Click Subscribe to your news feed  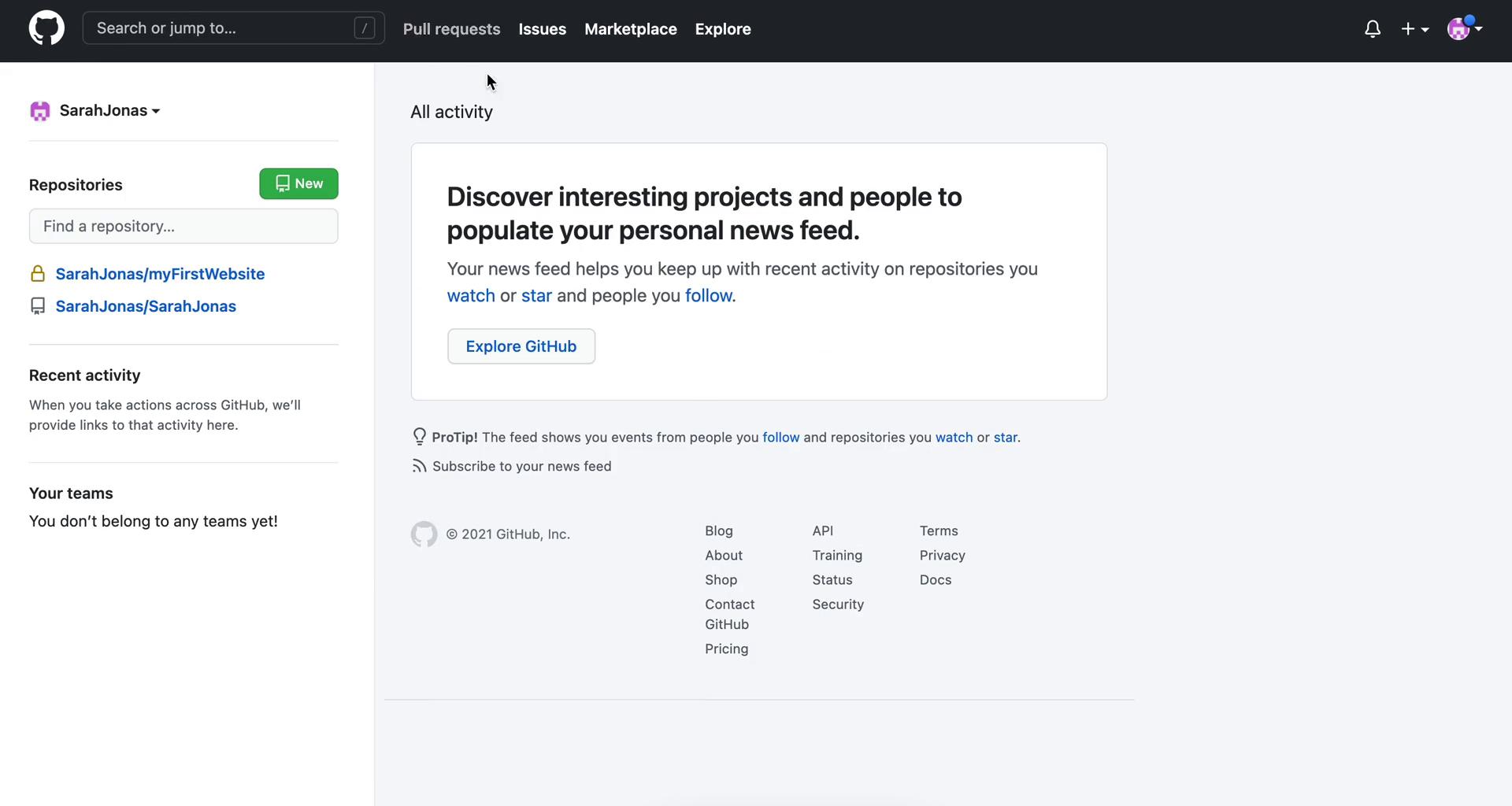(x=521, y=467)
